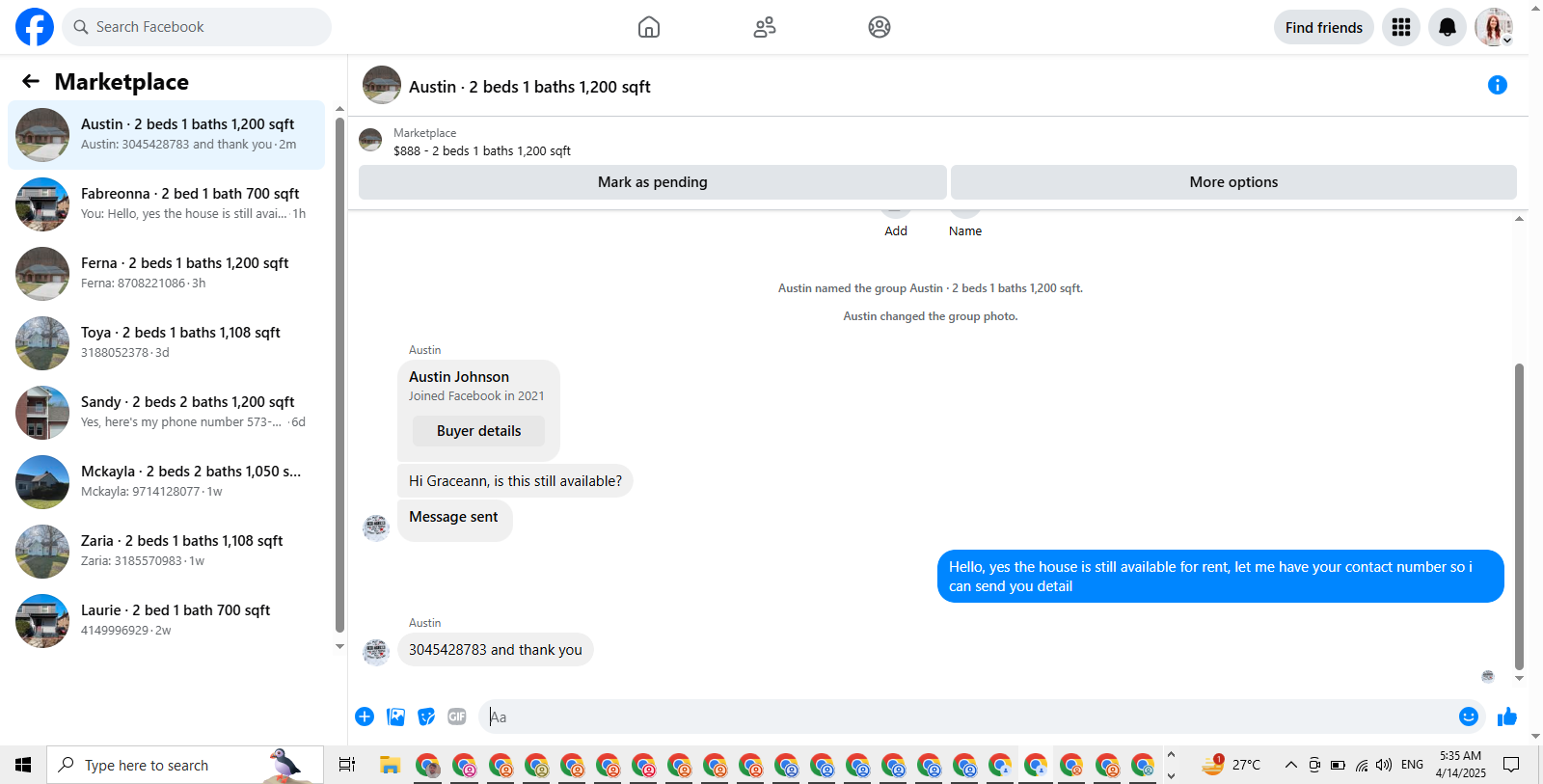Viewport: 1543px width, 784px height.
Task: Click the Austin Johnson profile name
Action: [x=459, y=377]
